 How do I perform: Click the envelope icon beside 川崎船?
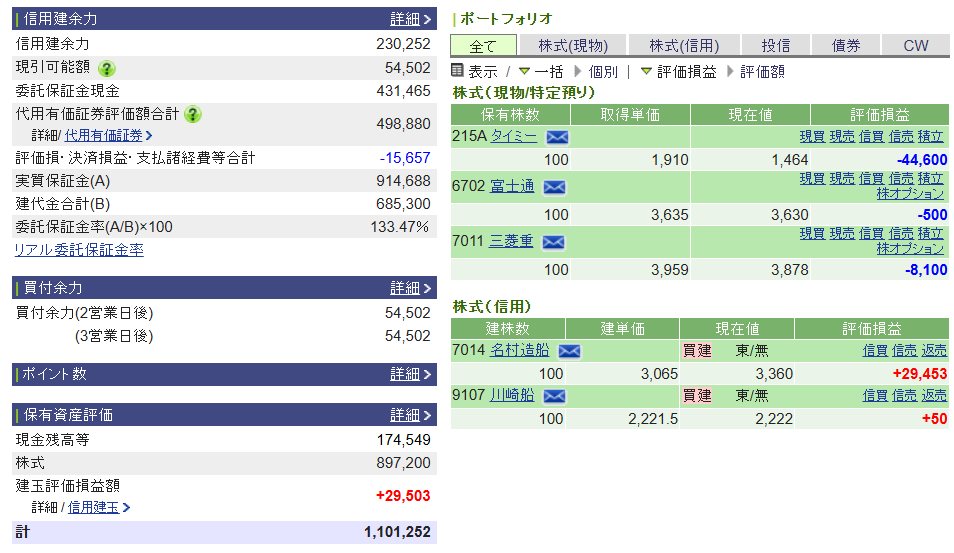554,396
